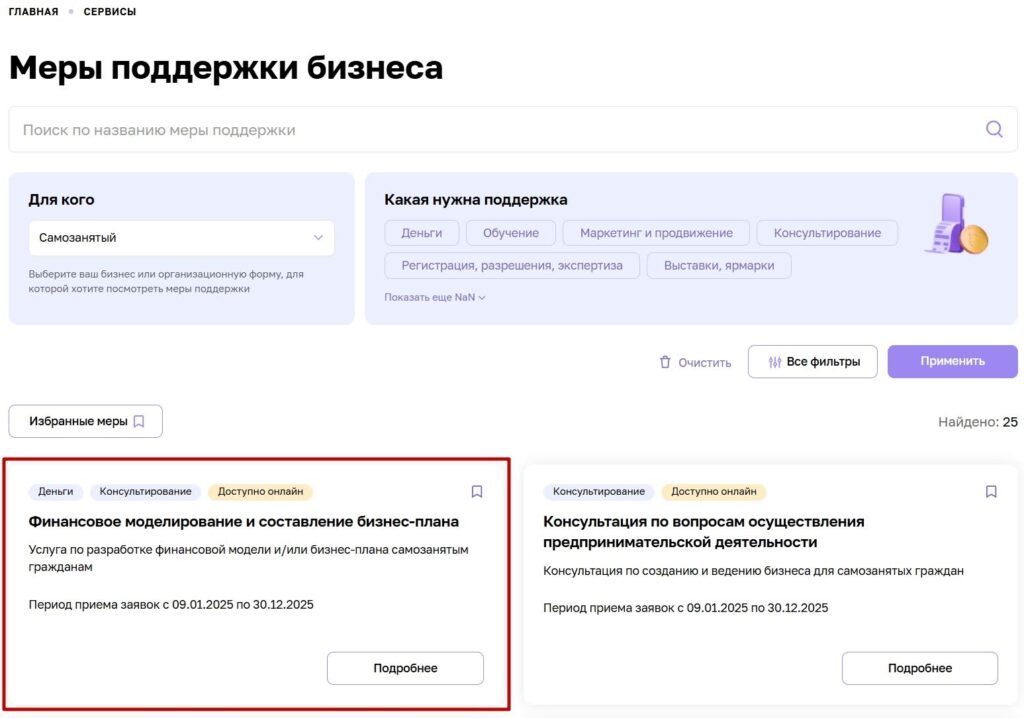Toggle the Обучение filter chip
Viewport: 1024px width, 718px height.
510,233
